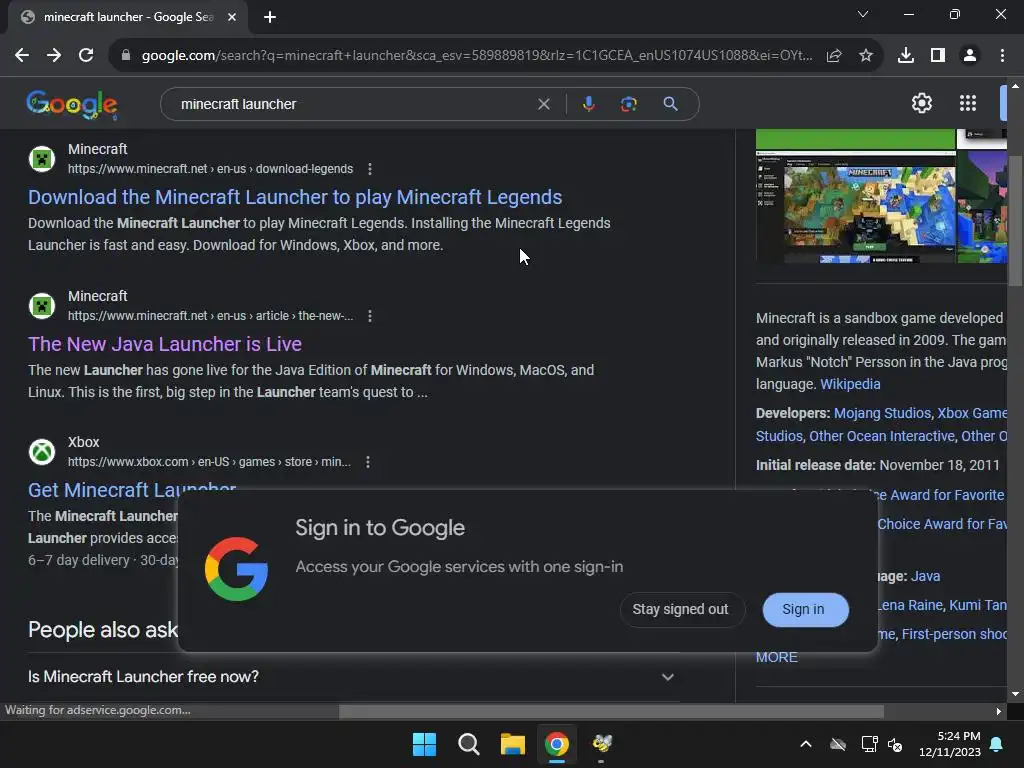This screenshot has height=768, width=1024.
Task: Open the Google apps grid
Action: [968, 103]
